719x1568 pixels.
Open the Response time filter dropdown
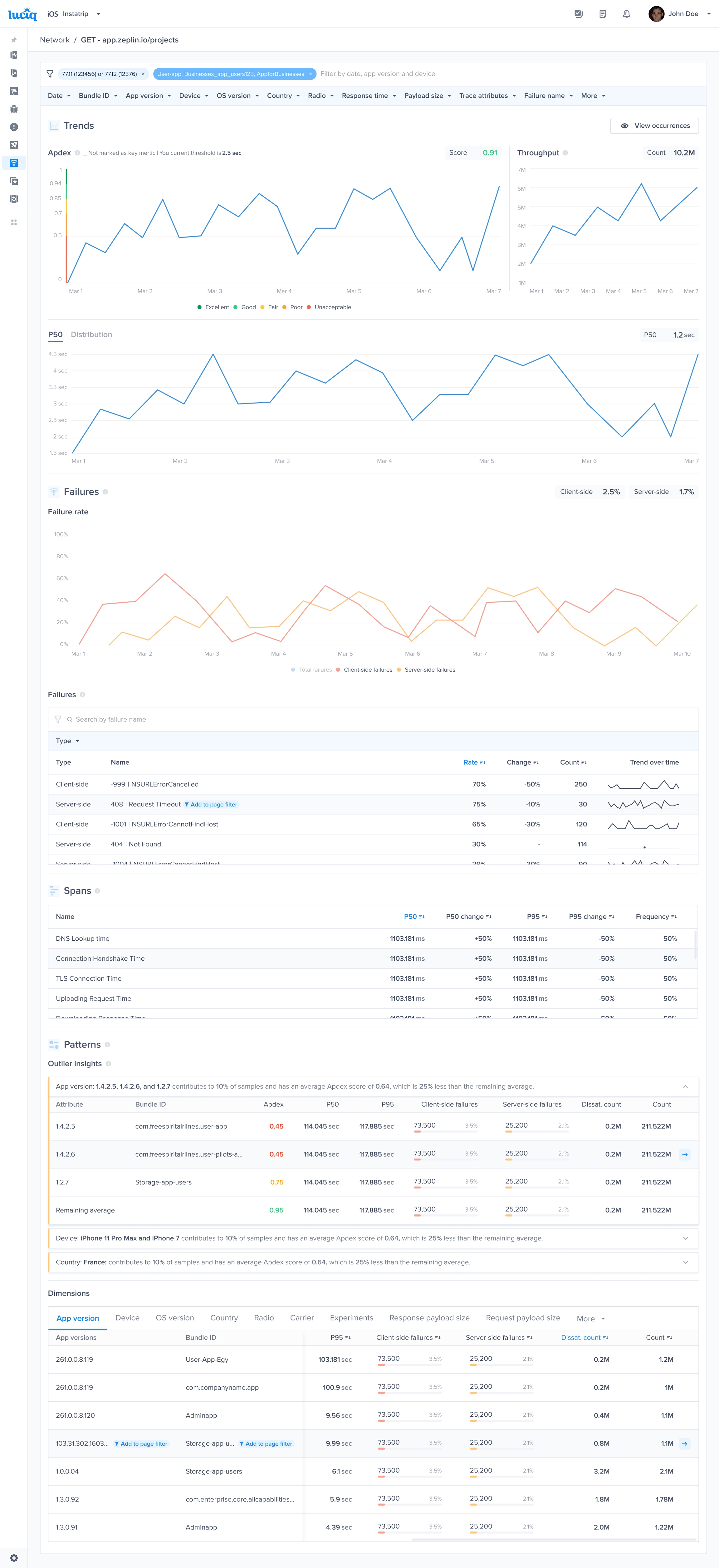coord(368,96)
